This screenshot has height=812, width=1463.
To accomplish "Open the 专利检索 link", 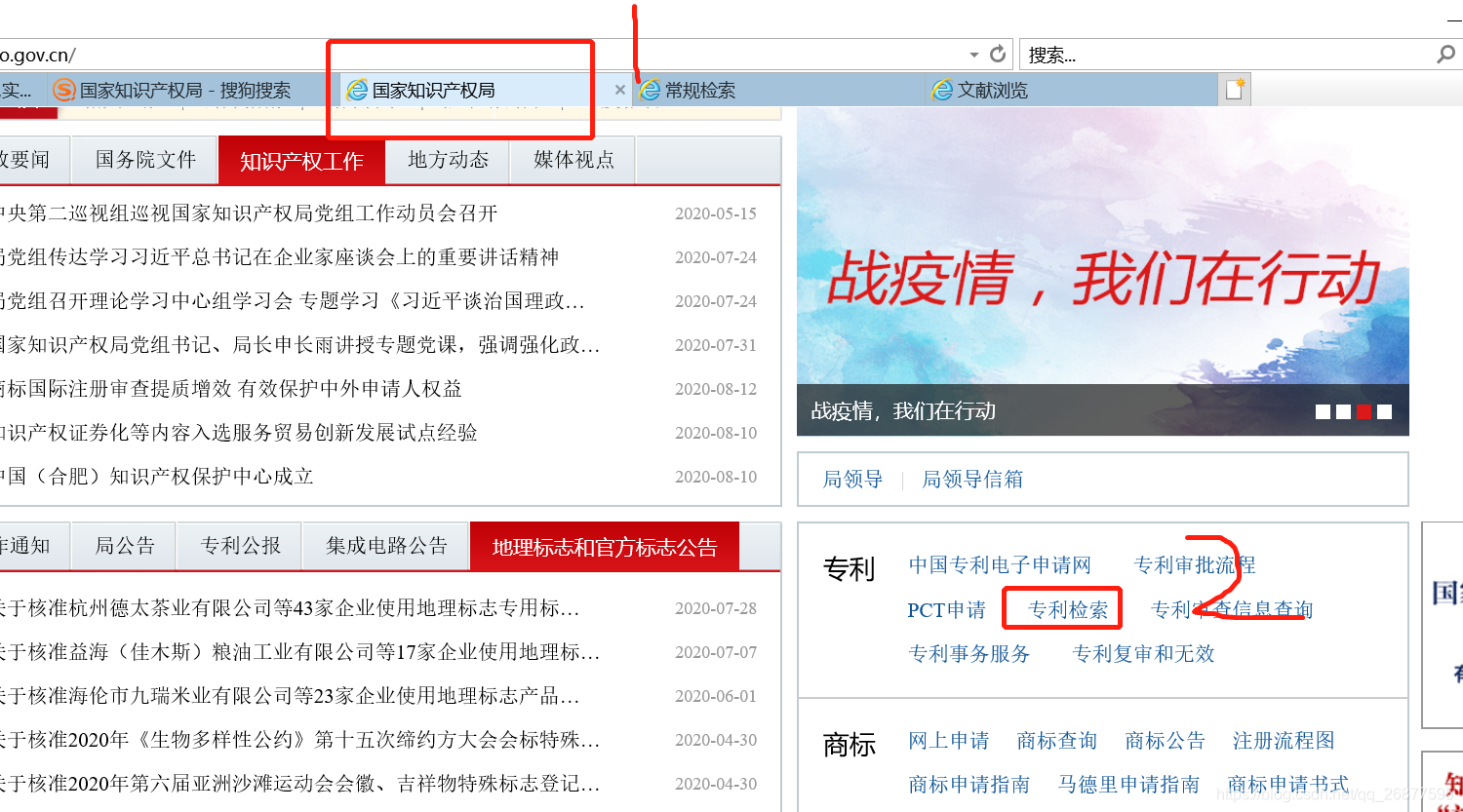I will [1068, 610].
